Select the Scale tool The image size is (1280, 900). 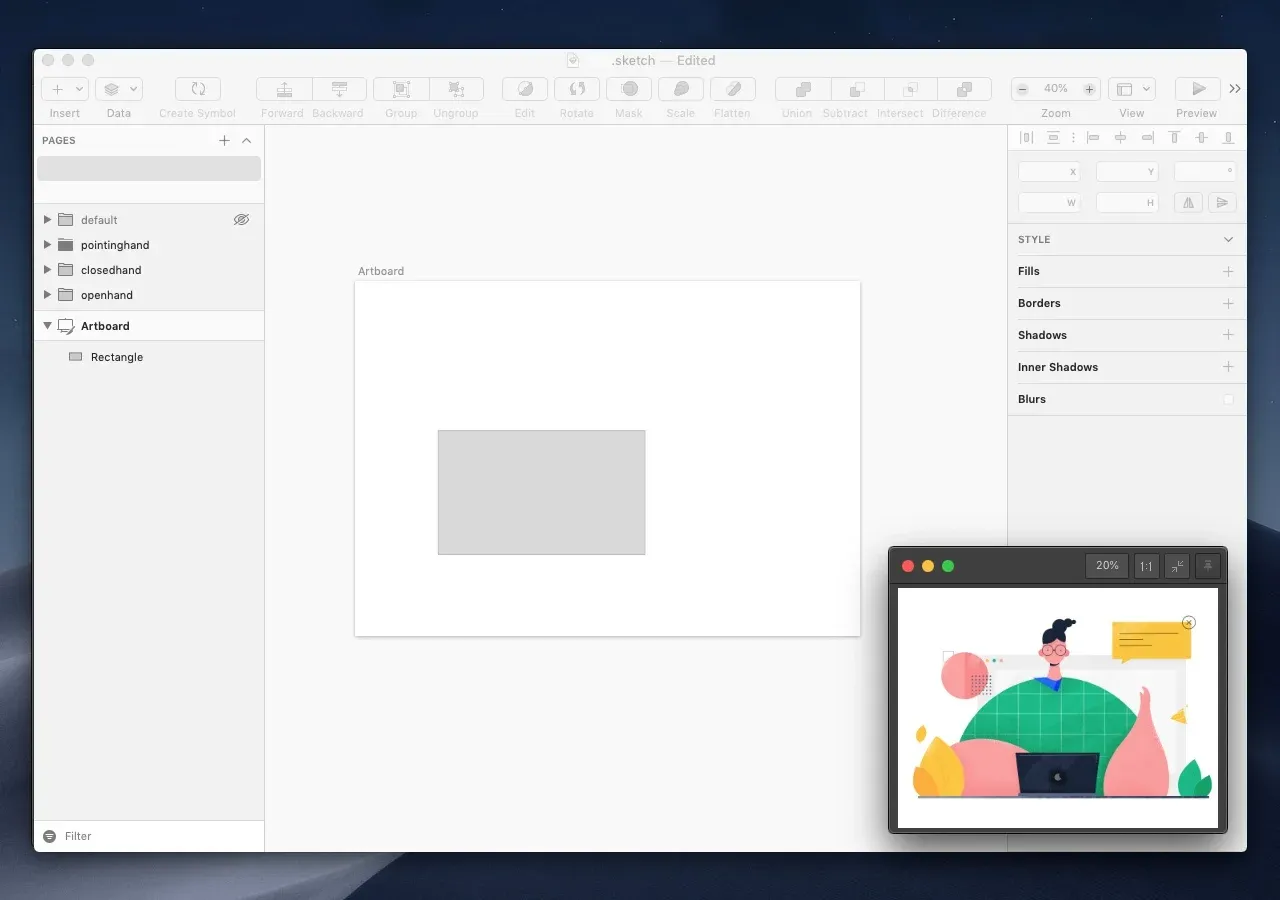tap(681, 89)
